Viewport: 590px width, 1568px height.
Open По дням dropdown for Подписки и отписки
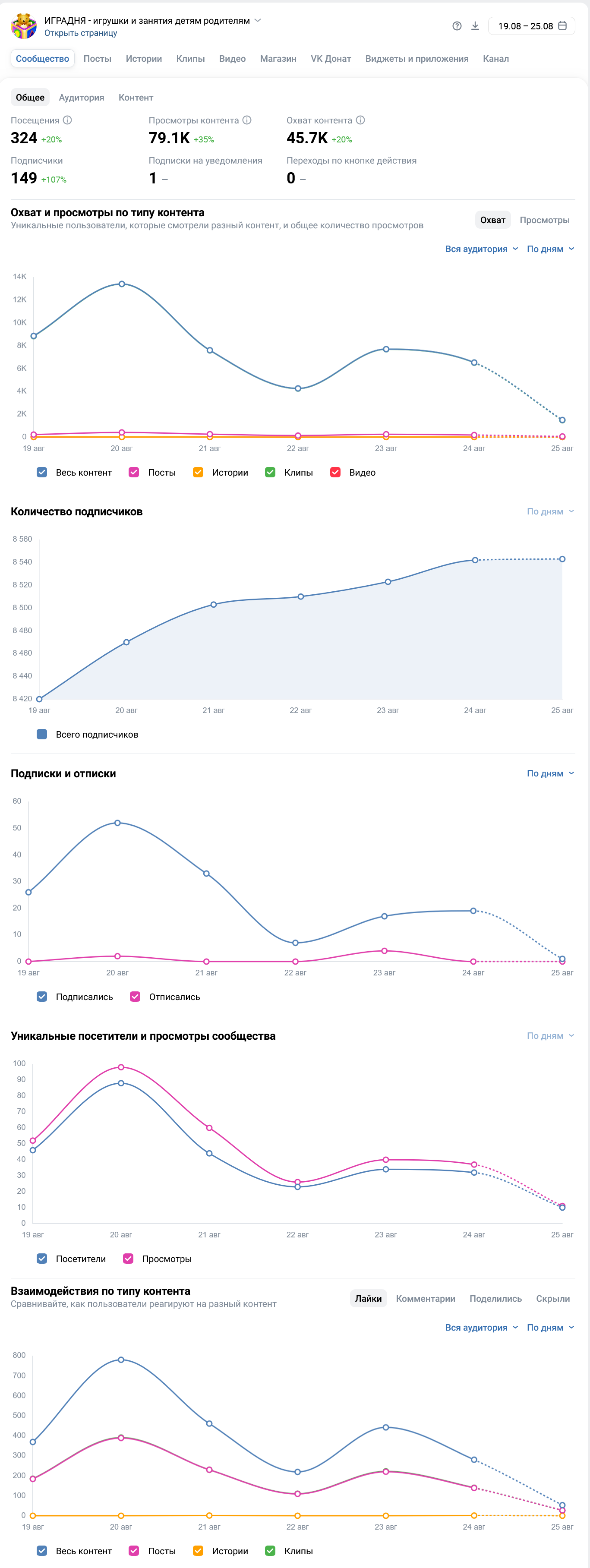(x=550, y=774)
